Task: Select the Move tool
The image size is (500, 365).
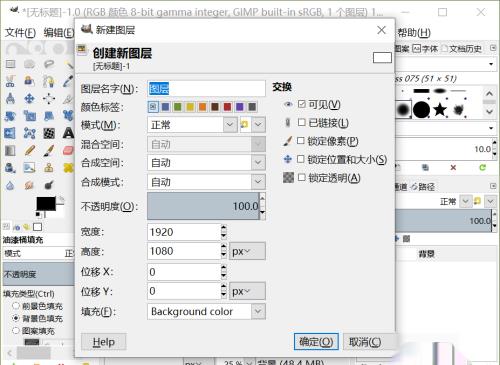Action: [29, 99]
